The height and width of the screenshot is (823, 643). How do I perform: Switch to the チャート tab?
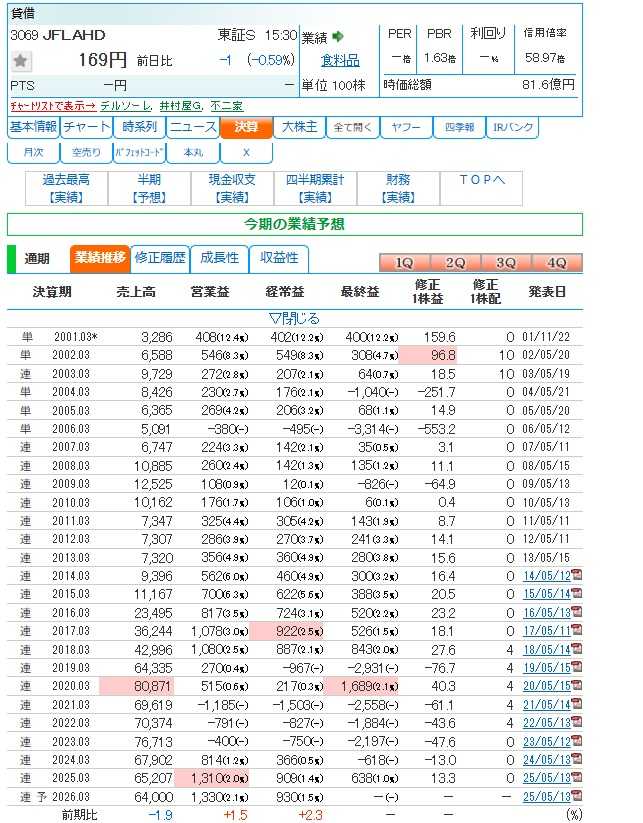point(87,127)
